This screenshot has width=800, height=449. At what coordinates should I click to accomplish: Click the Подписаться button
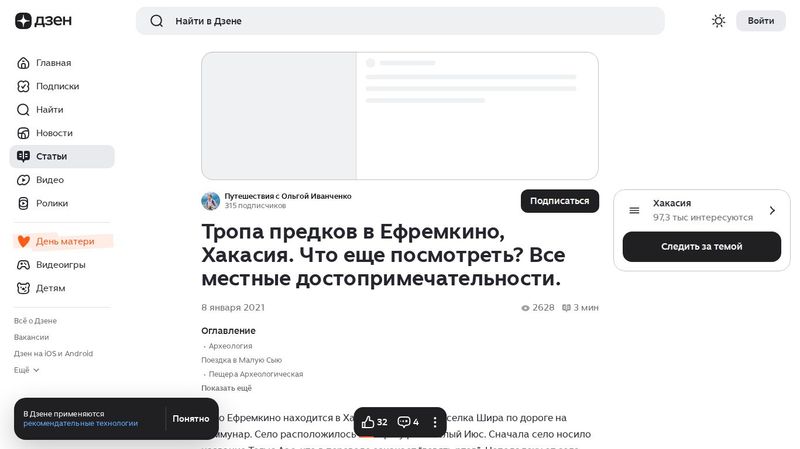tap(559, 201)
